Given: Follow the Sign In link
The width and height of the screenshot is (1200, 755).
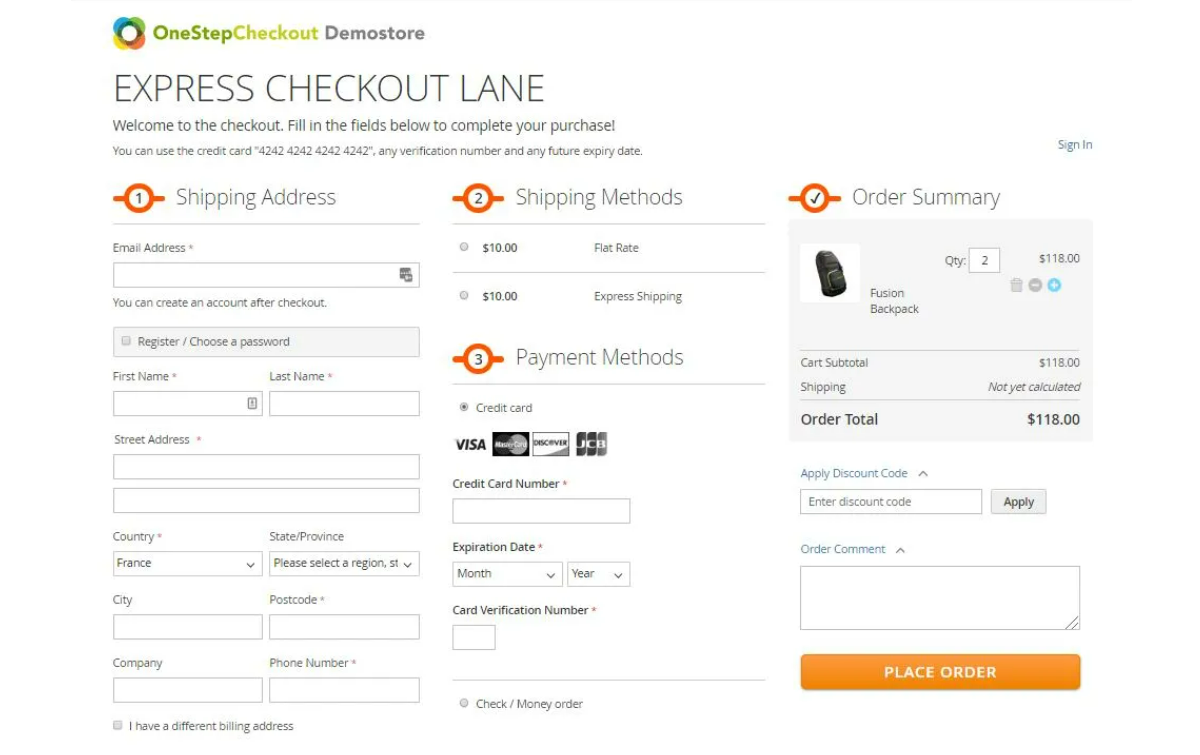Looking at the screenshot, I should click(1074, 145).
